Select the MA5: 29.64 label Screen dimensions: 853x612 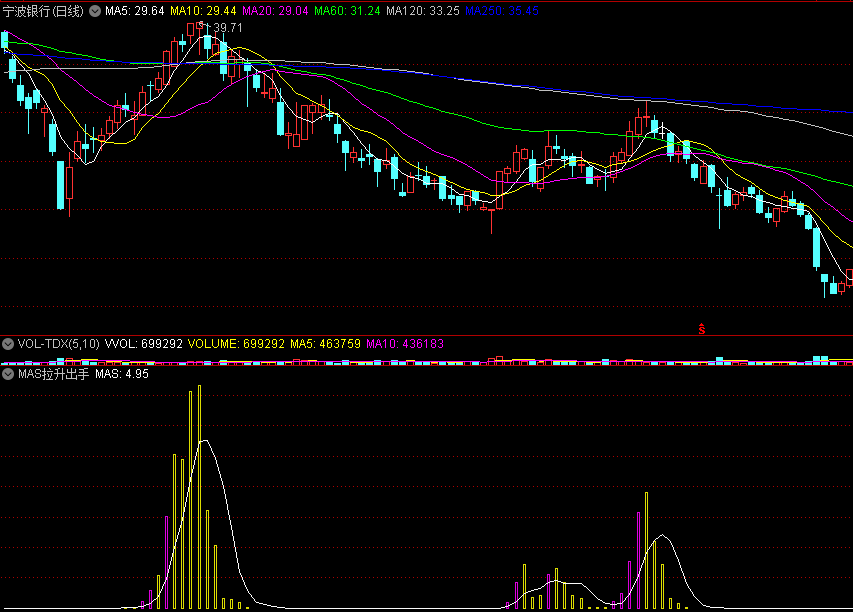click(x=134, y=11)
